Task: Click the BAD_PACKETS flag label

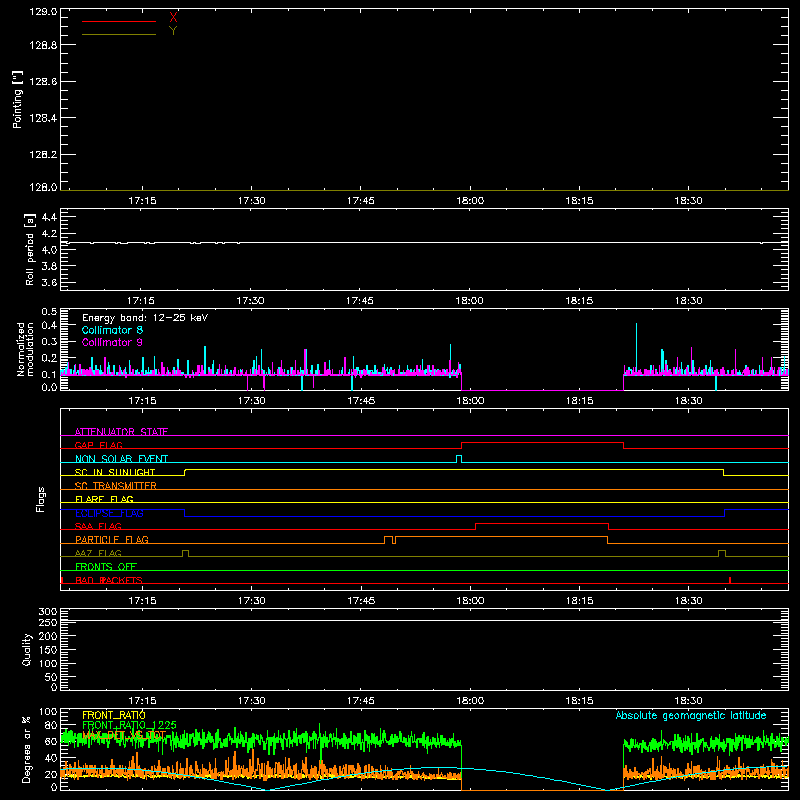Action: click(109, 580)
